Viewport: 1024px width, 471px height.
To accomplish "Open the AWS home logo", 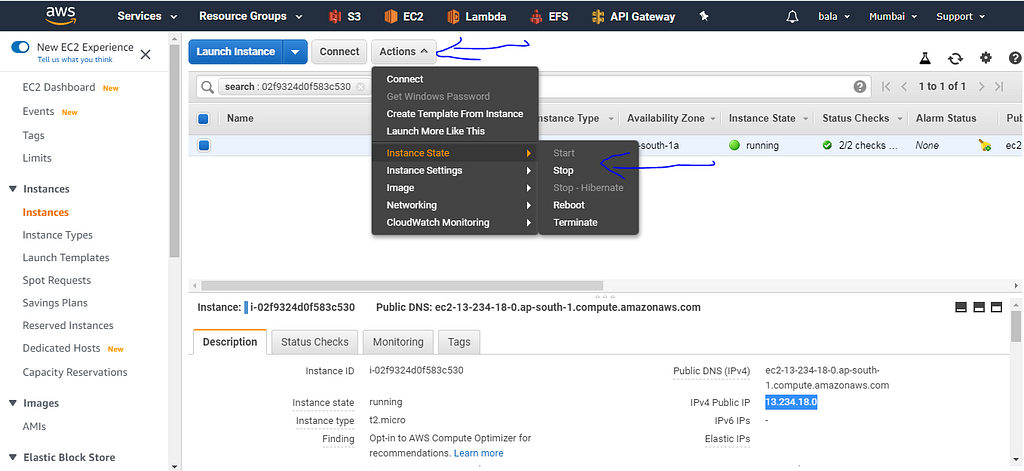I will tap(62, 15).
